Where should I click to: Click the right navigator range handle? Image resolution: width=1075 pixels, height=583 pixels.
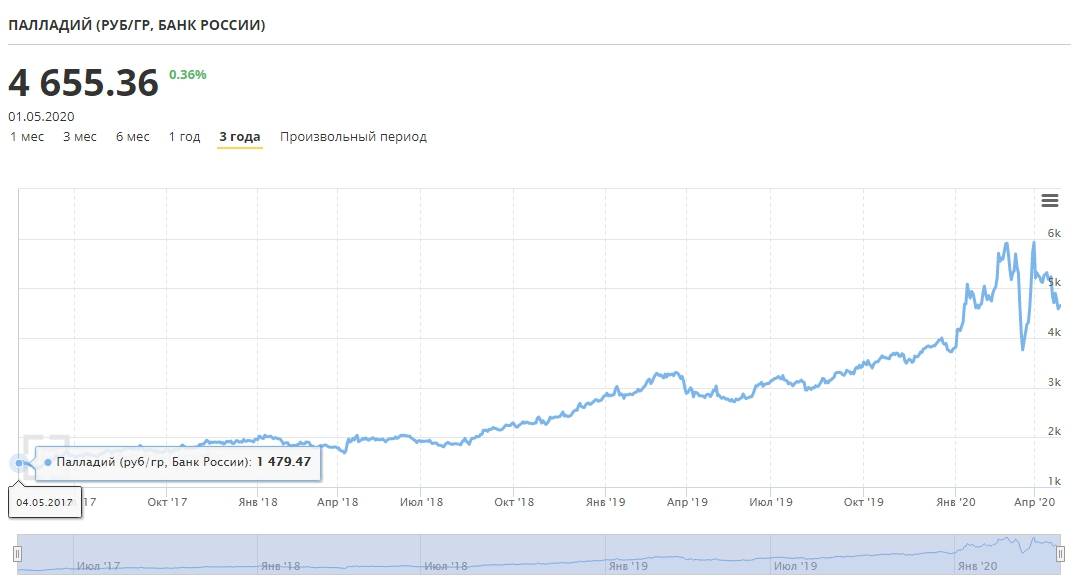[x=1060, y=554]
